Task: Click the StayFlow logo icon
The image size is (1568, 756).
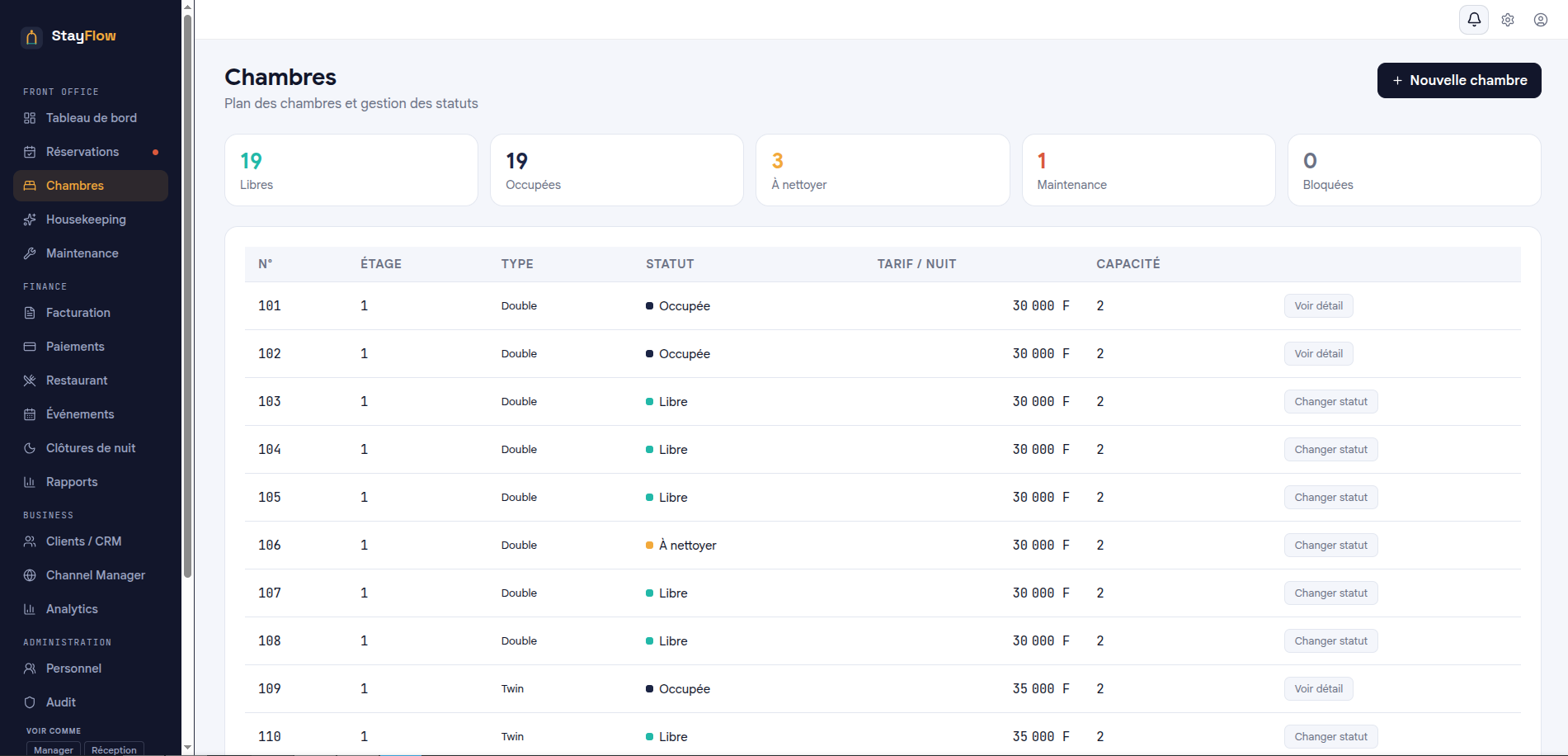Action: [x=31, y=37]
